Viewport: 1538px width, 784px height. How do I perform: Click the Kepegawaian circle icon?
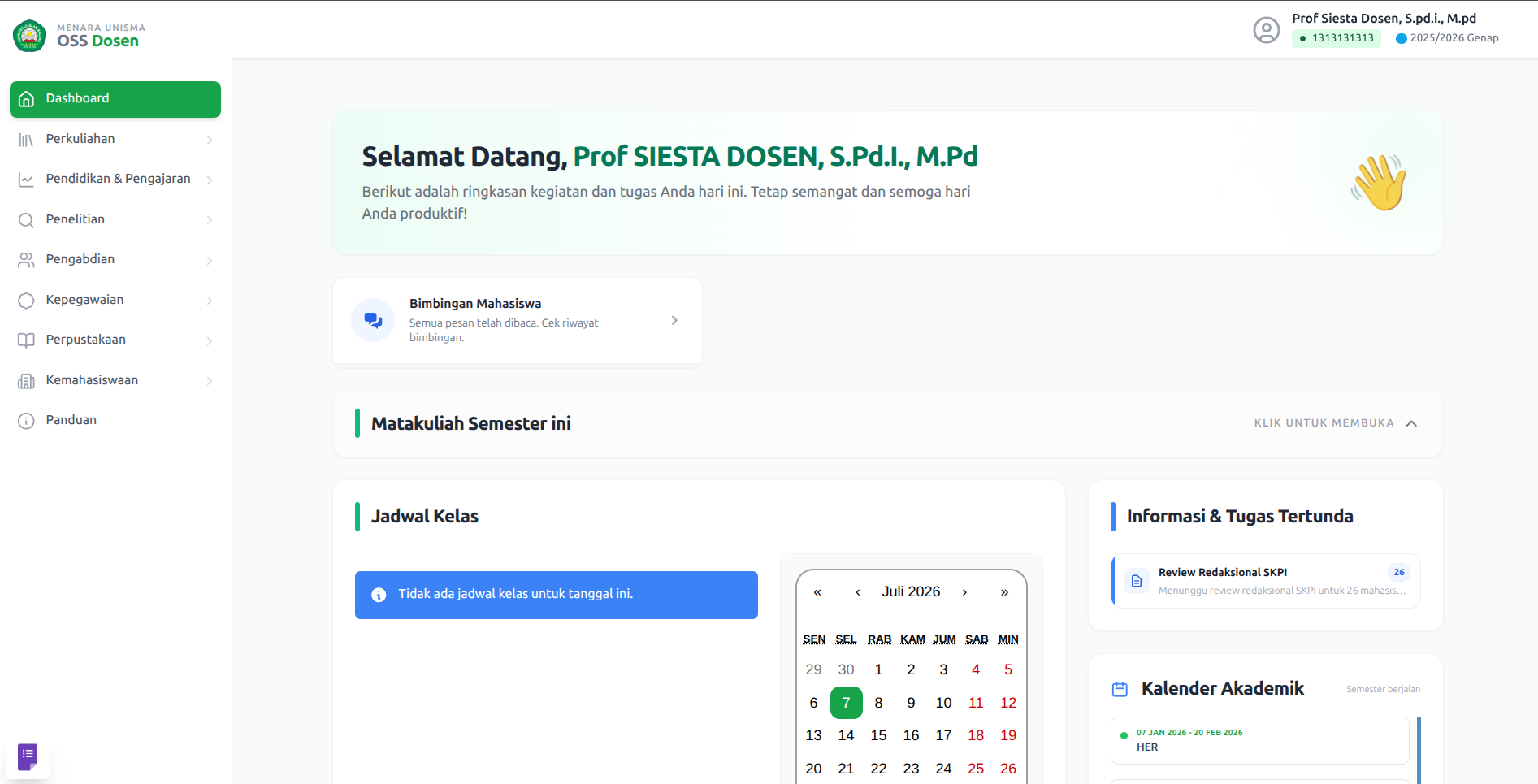pos(26,301)
